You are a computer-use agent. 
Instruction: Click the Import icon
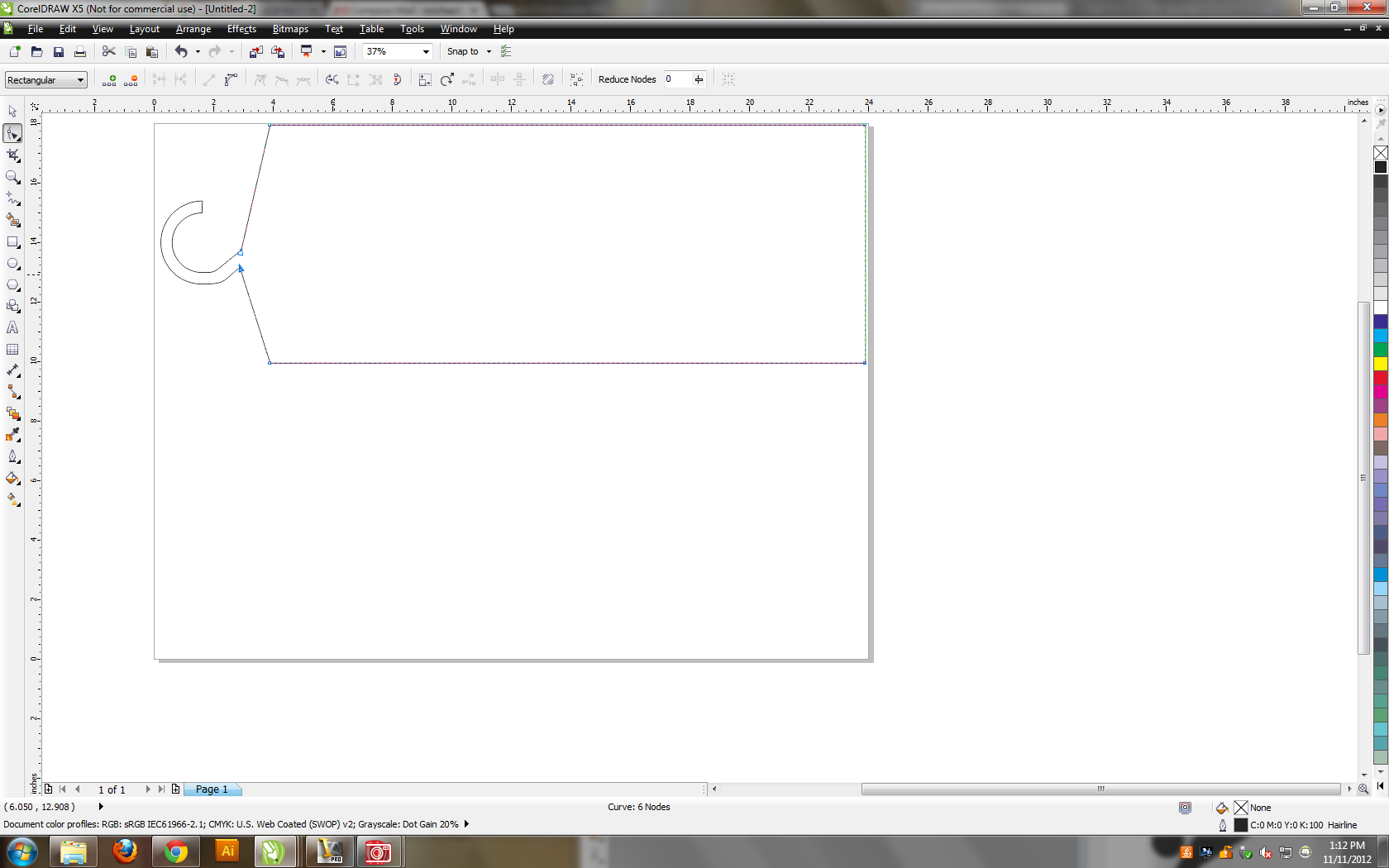[256, 51]
